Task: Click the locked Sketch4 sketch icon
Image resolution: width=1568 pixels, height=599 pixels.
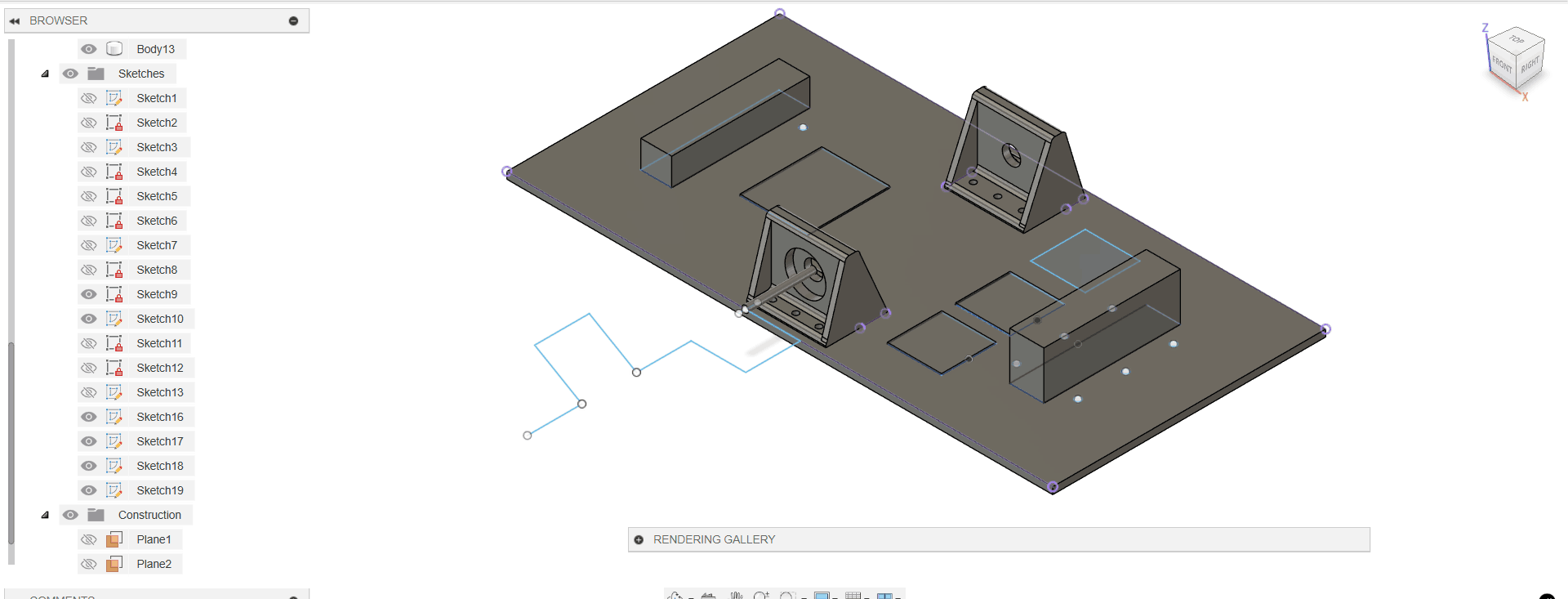Action: click(114, 172)
